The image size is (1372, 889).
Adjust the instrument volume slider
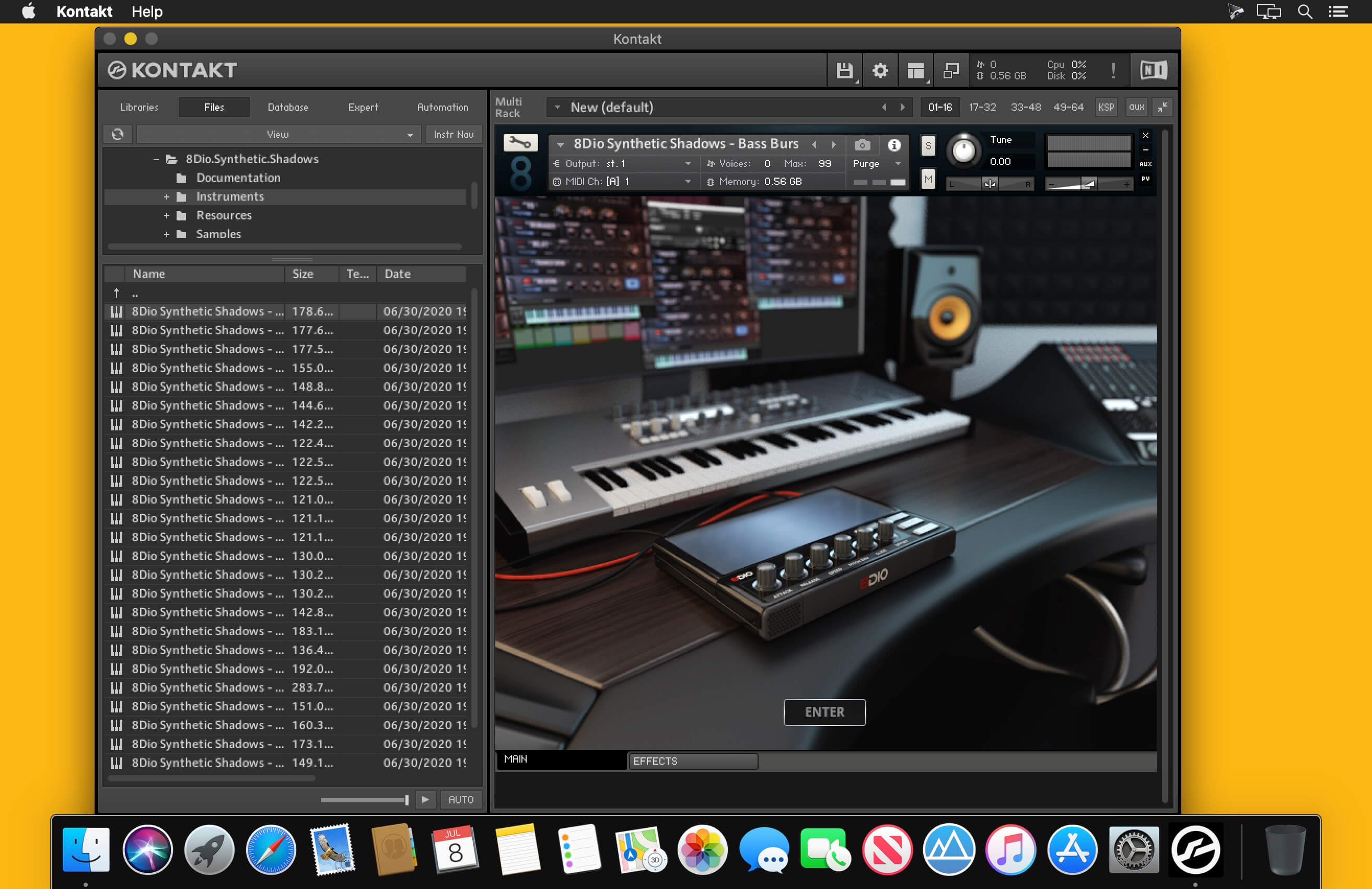tap(1088, 184)
